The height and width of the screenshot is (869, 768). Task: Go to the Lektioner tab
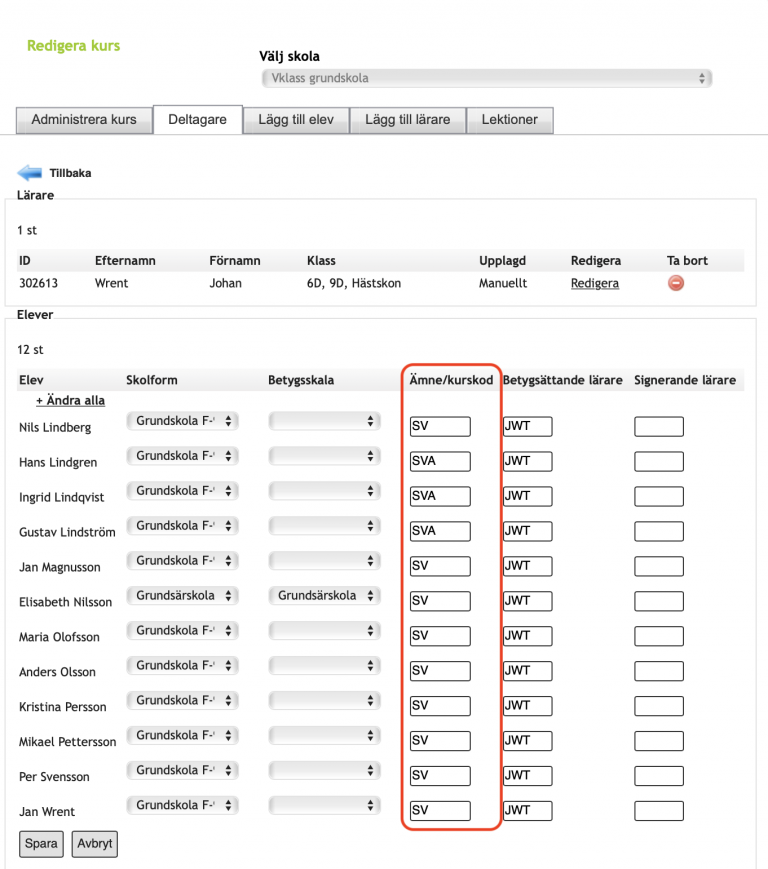pos(510,119)
